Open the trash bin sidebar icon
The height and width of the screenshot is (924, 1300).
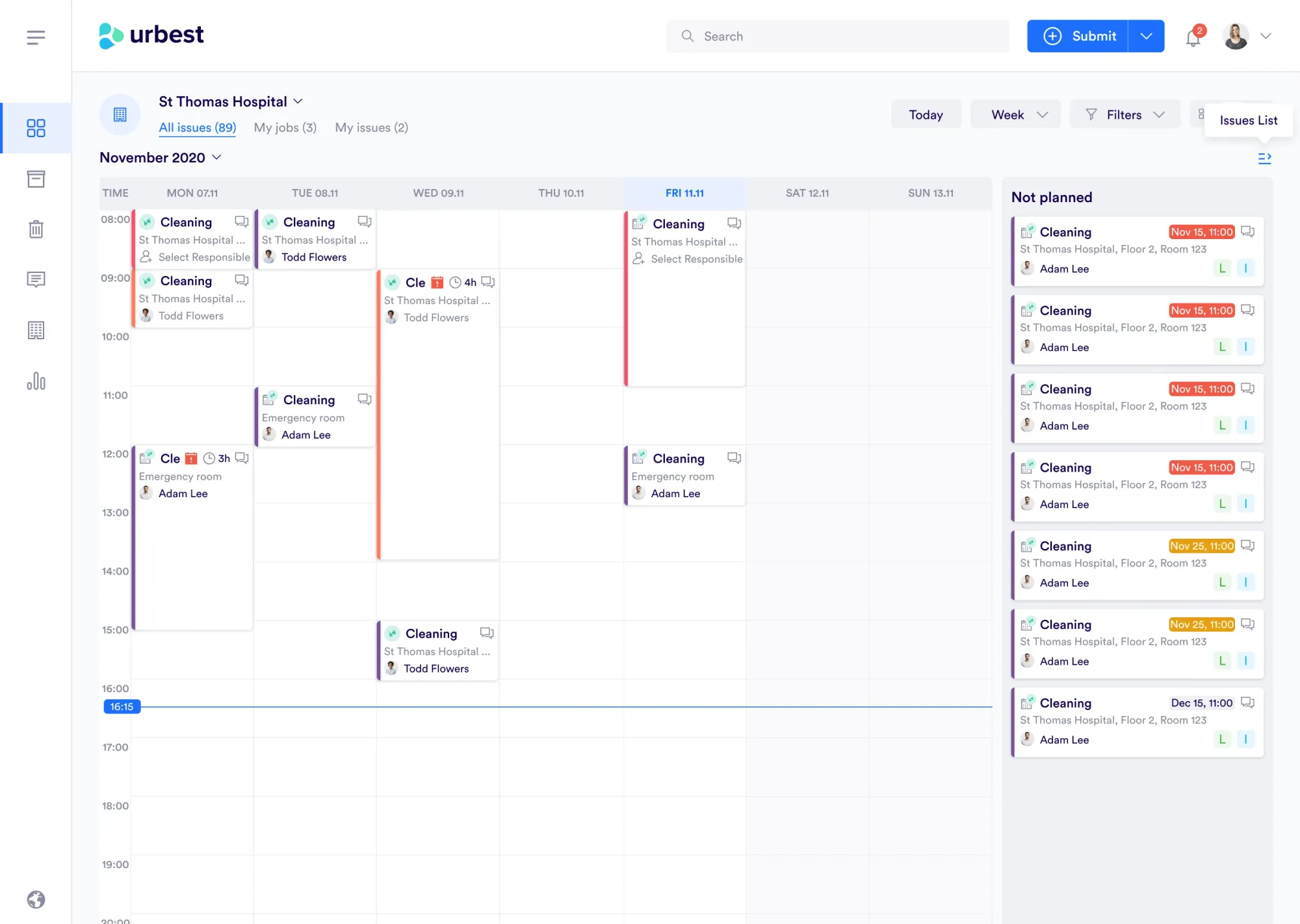pos(36,229)
